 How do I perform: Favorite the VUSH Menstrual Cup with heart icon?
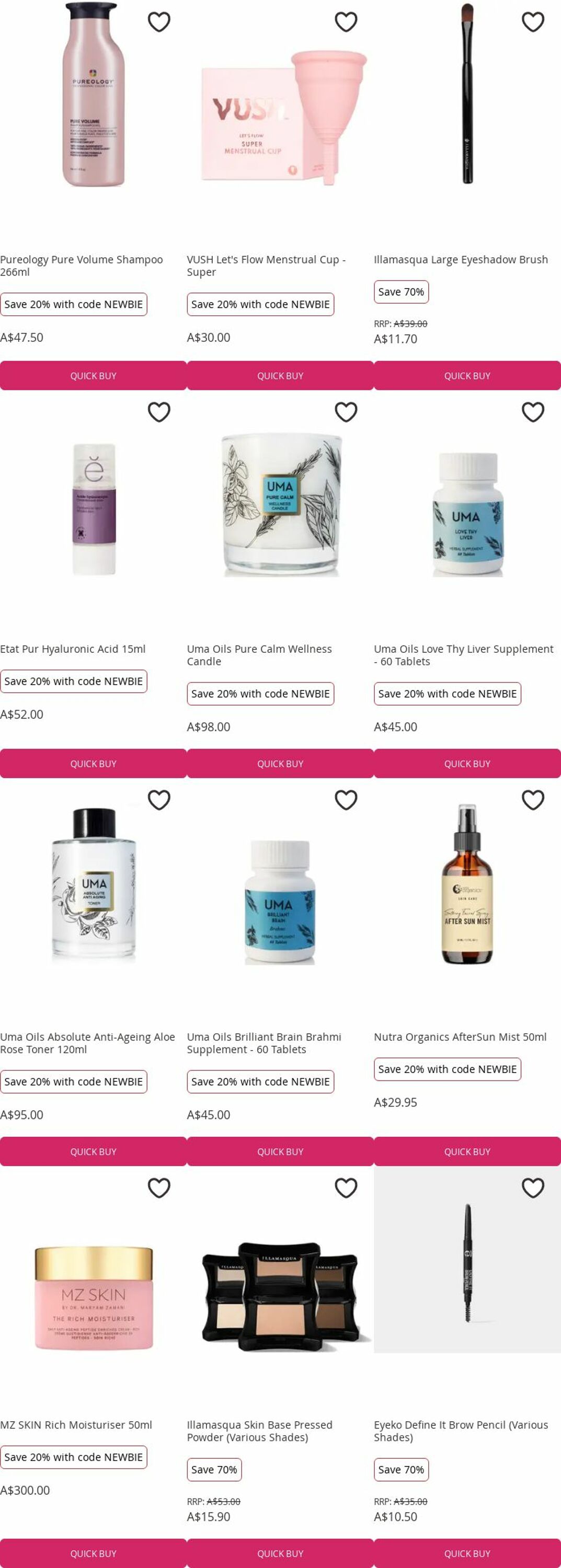click(x=346, y=22)
